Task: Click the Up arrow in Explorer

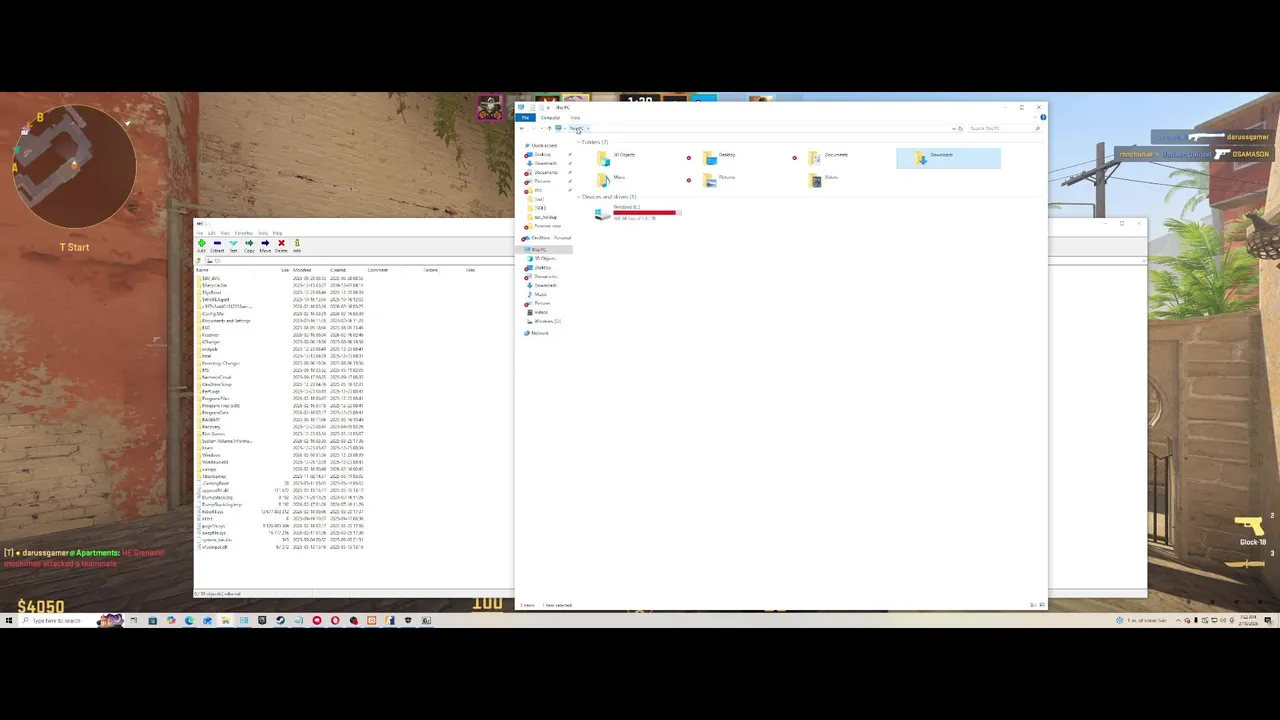Action: pyautogui.click(x=549, y=128)
